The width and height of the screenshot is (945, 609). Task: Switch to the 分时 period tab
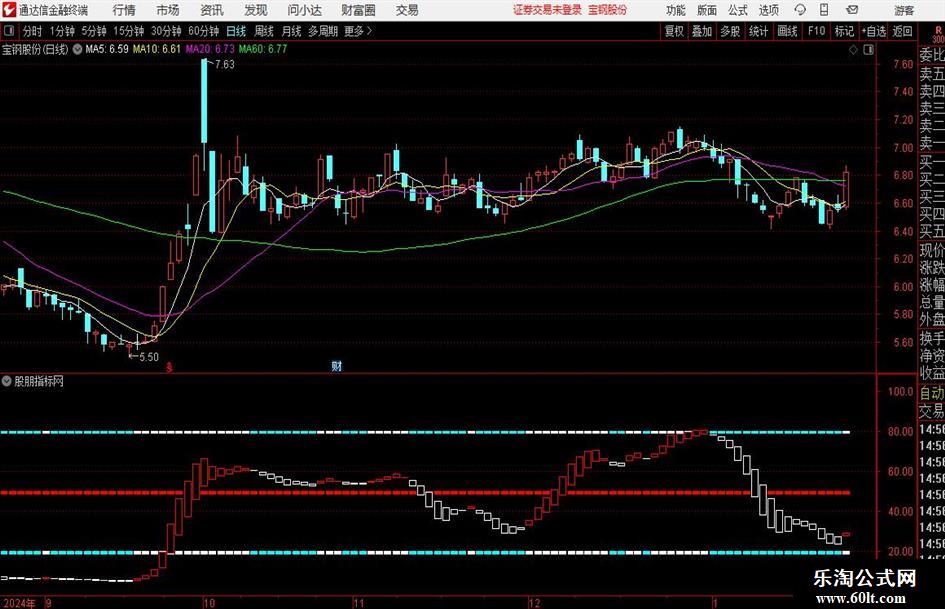tap(32, 31)
